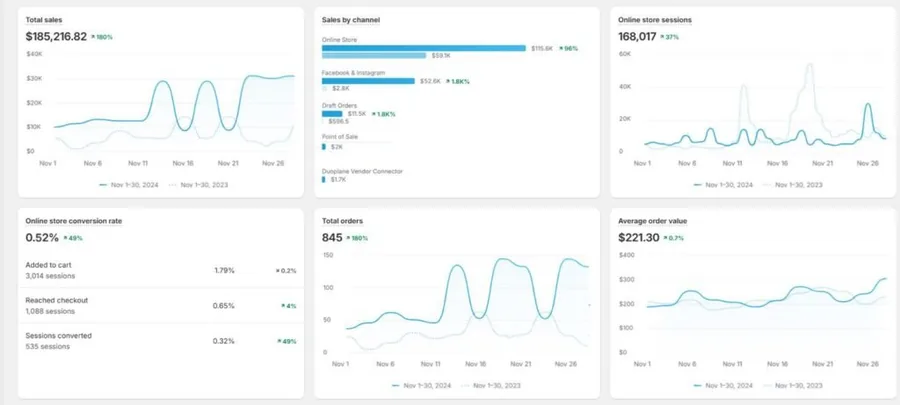Select the Duoplane Vendor Connector channel label
Image resolution: width=900 pixels, height=405 pixels.
pyautogui.click(x=362, y=171)
